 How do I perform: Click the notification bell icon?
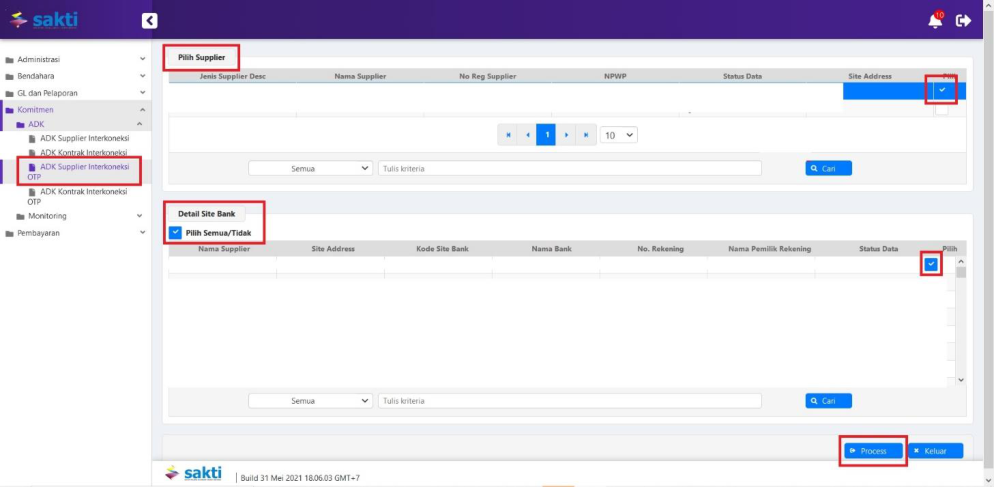(x=935, y=20)
